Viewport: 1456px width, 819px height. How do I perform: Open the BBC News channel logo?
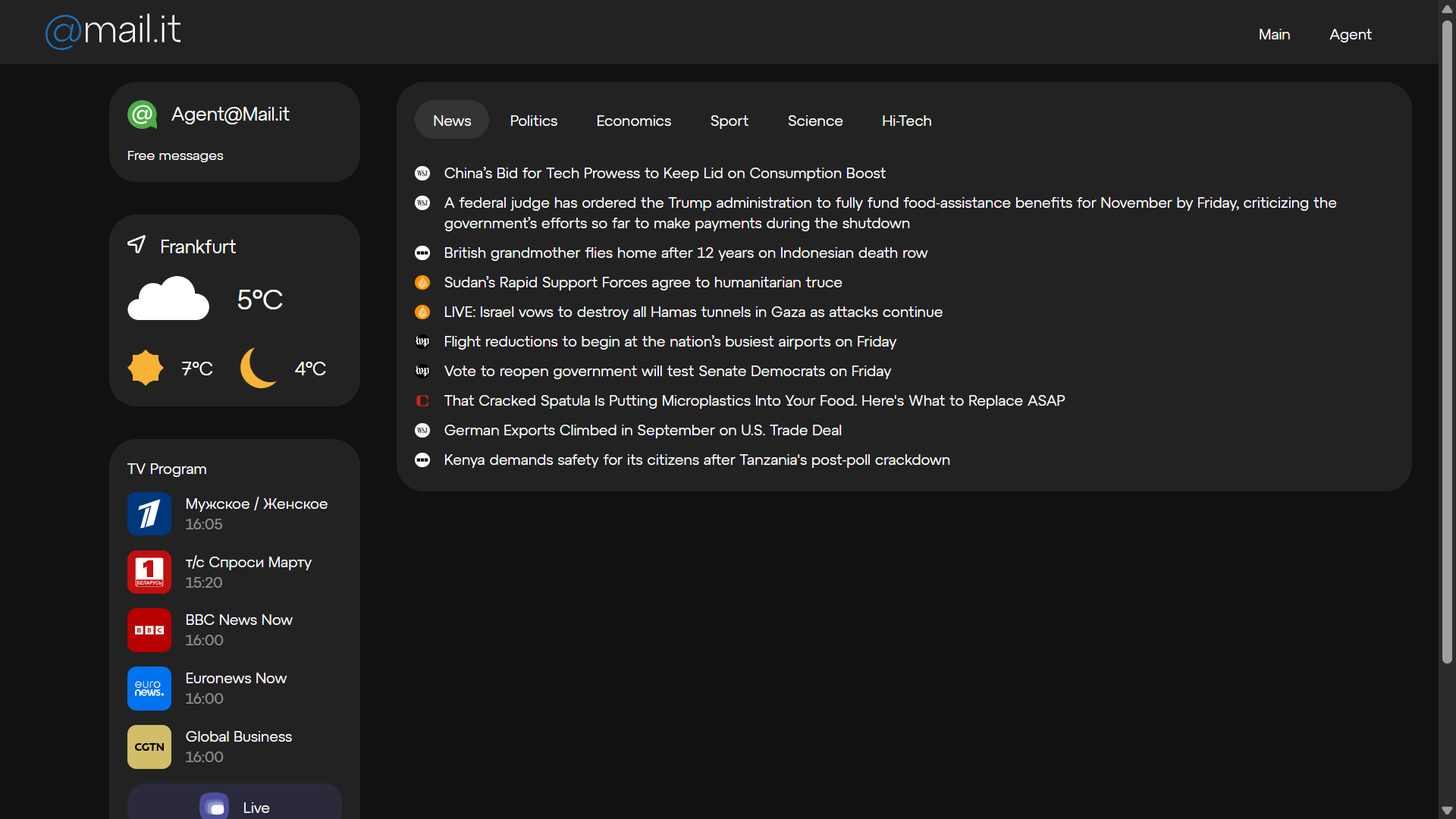pyautogui.click(x=149, y=630)
